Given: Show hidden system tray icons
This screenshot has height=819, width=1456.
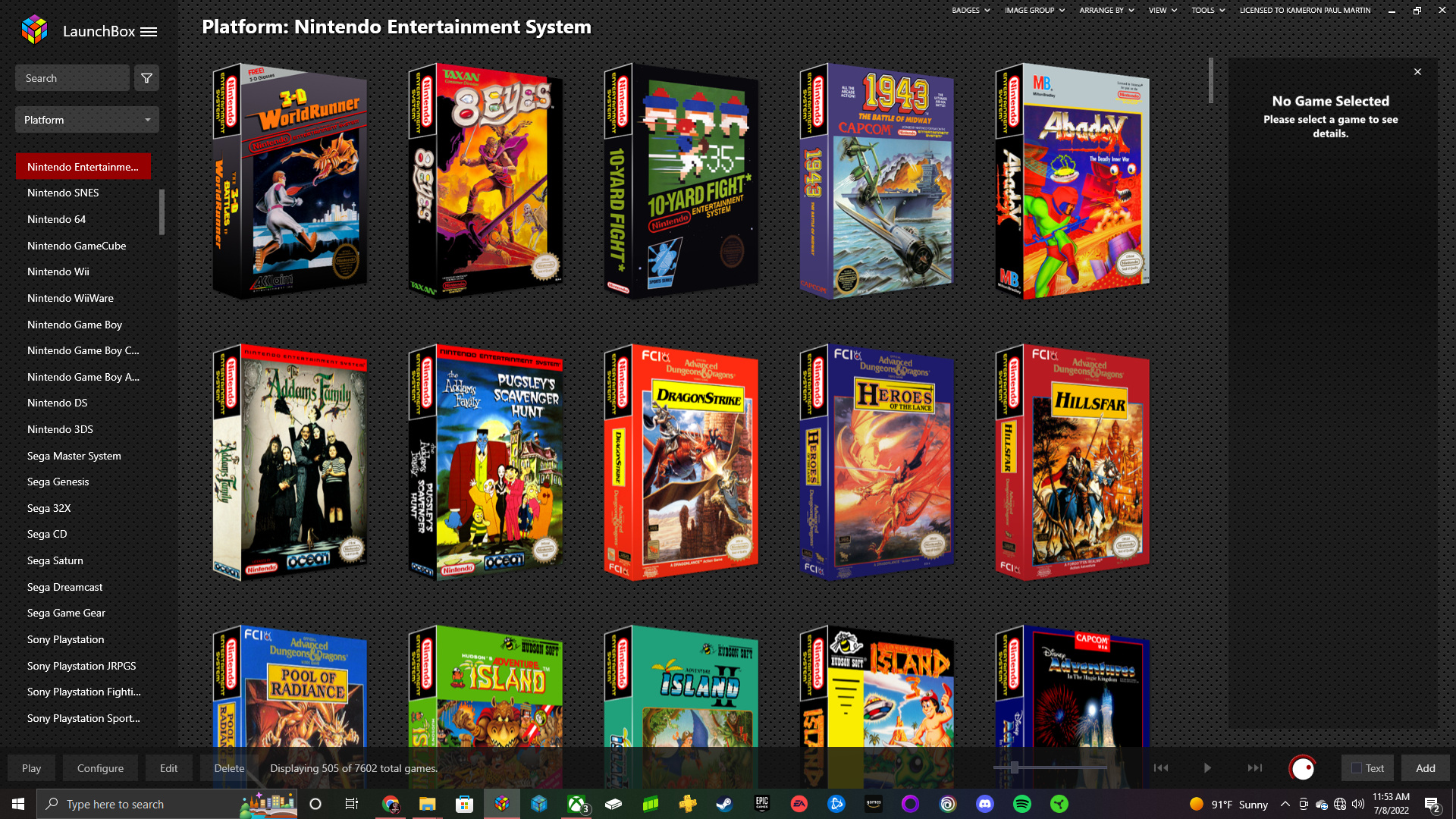Looking at the screenshot, I should pyautogui.click(x=1285, y=804).
